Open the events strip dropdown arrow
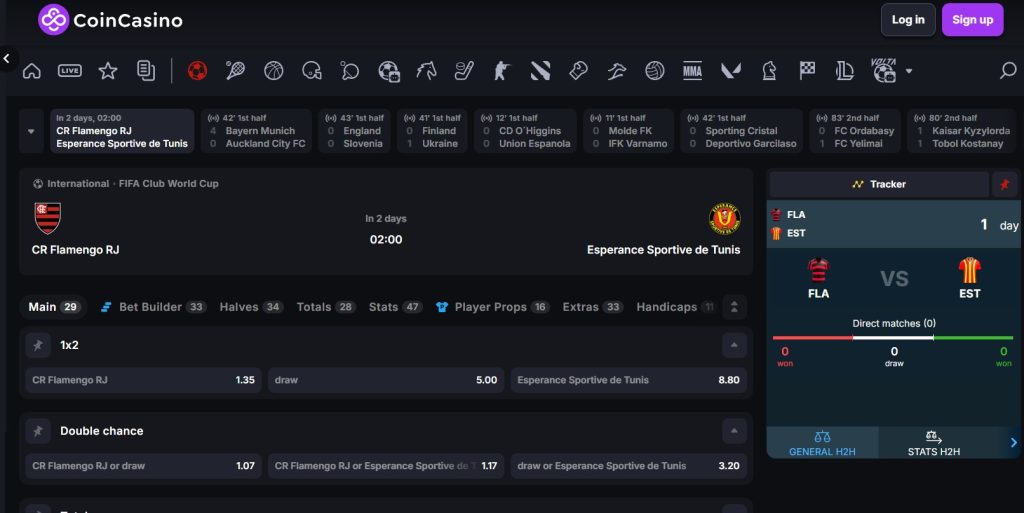The width and height of the screenshot is (1024, 513). pyautogui.click(x=31, y=131)
